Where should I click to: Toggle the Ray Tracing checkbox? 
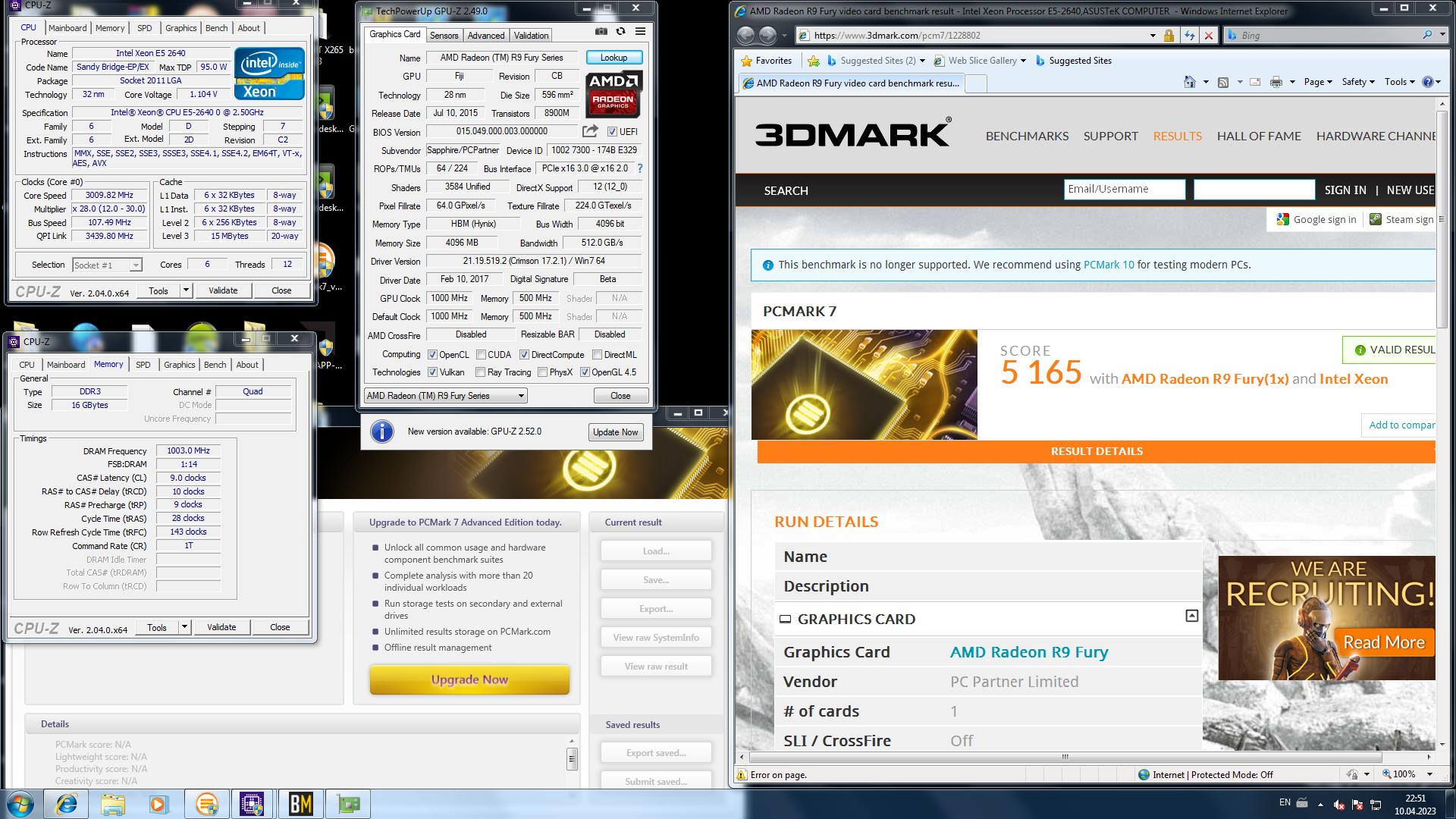pyautogui.click(x=480, y=372)
